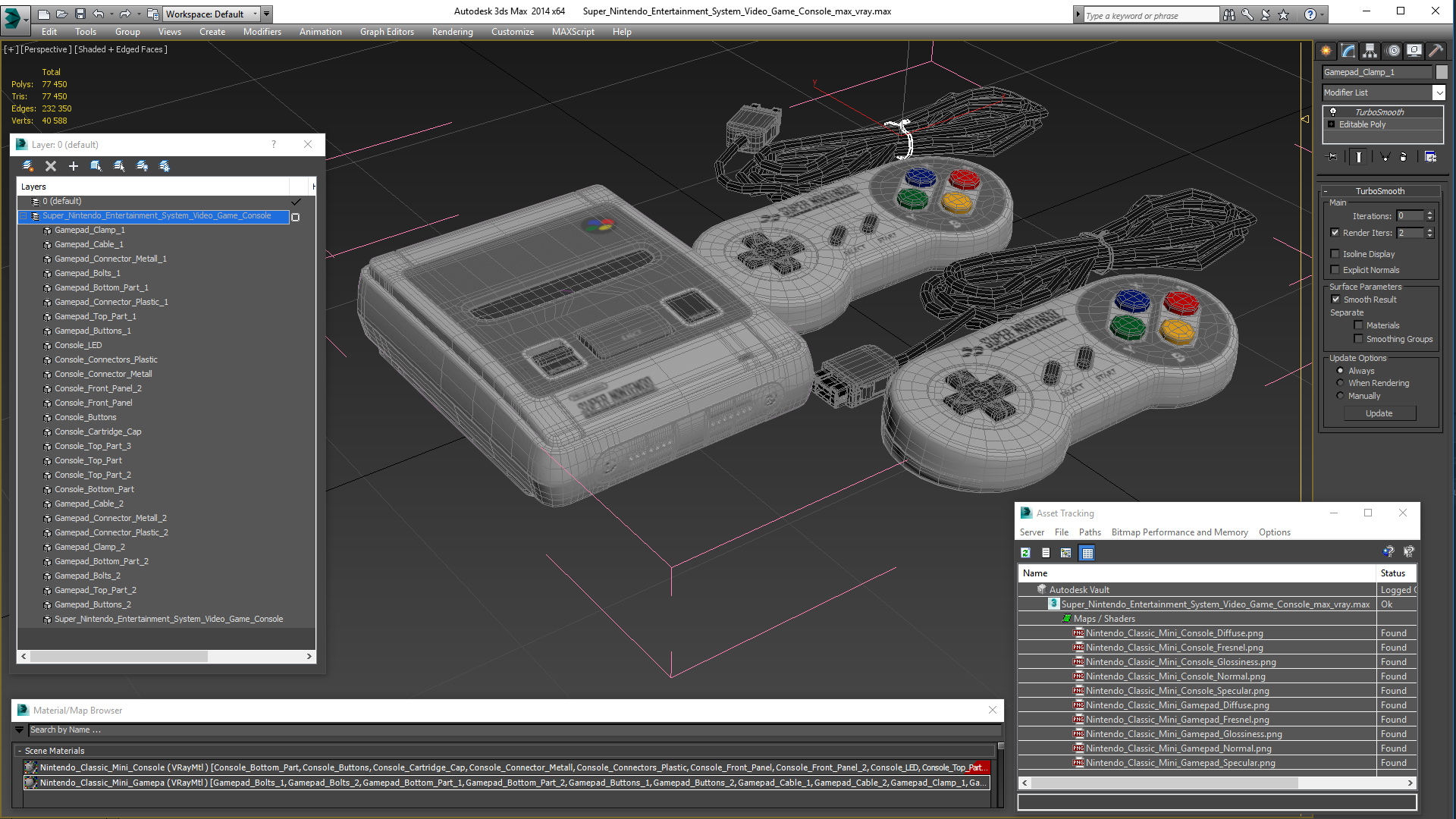The image size is (1456, 819).
Task: Click the Save File floppy icon
Action: tap(80, 14)
